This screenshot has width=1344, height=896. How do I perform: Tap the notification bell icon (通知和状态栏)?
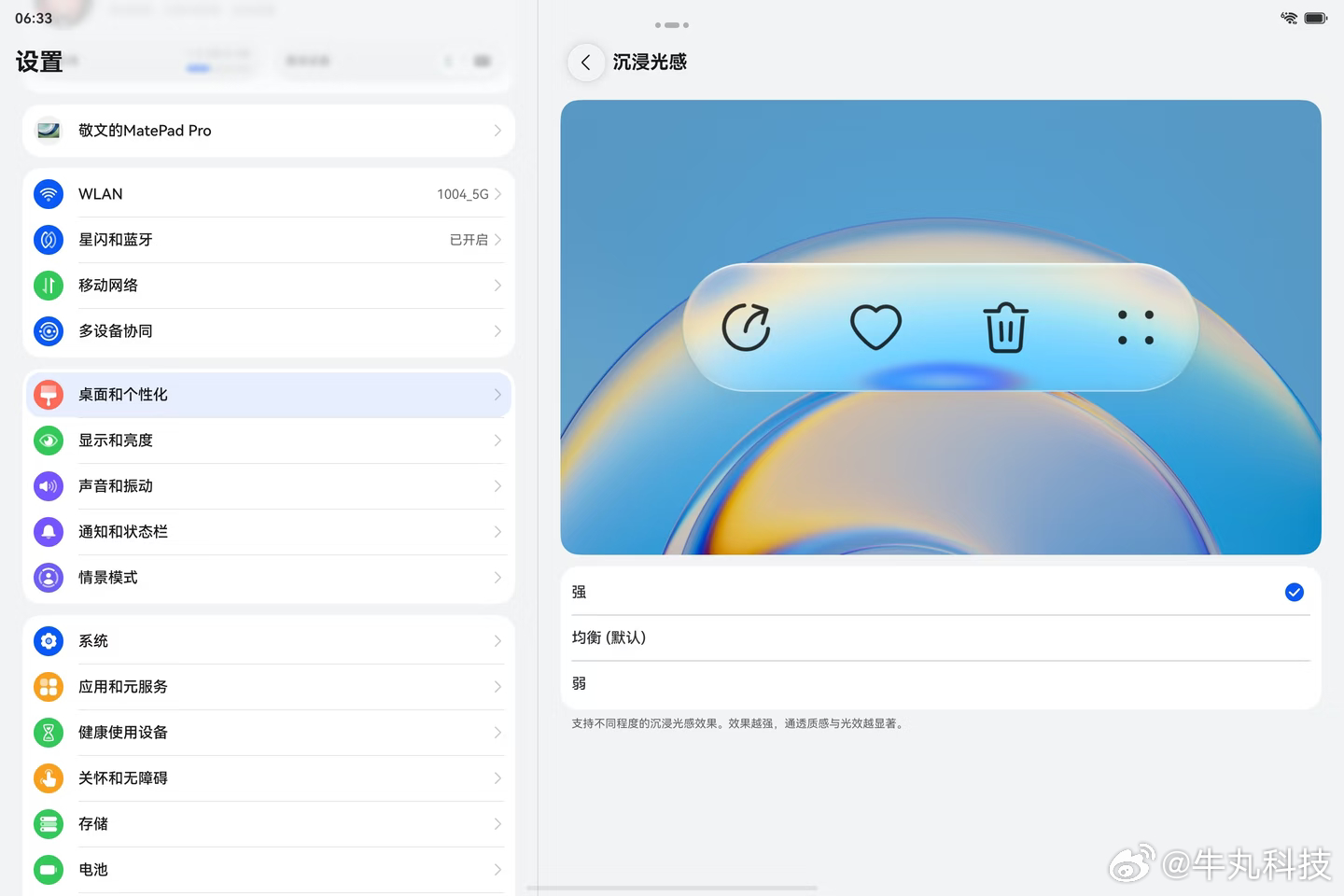[x=49, y=532]
